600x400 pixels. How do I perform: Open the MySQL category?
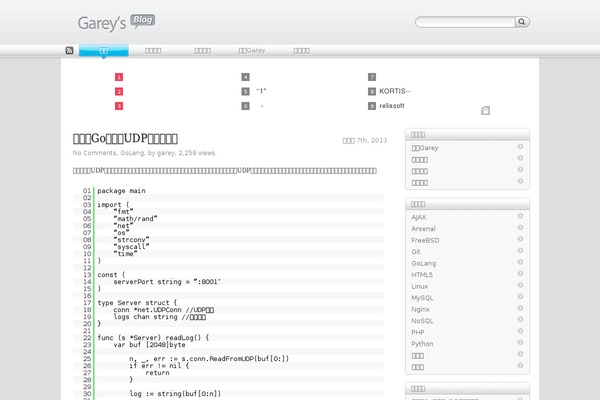coord(422,297)
